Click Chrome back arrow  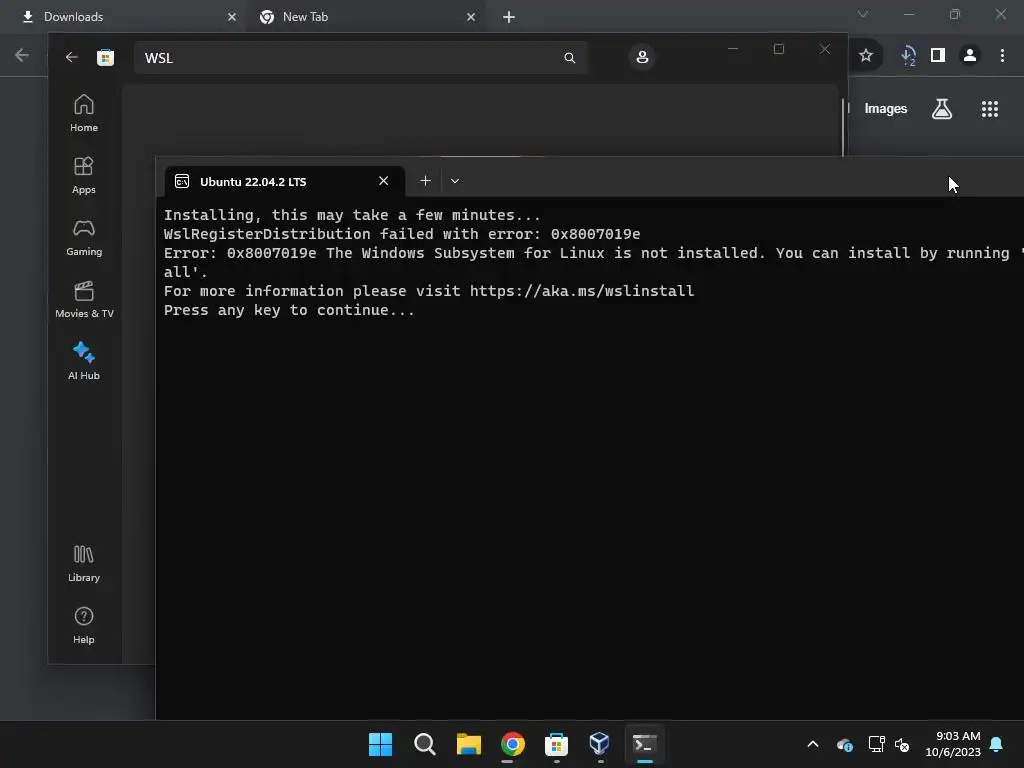point(22,56)
